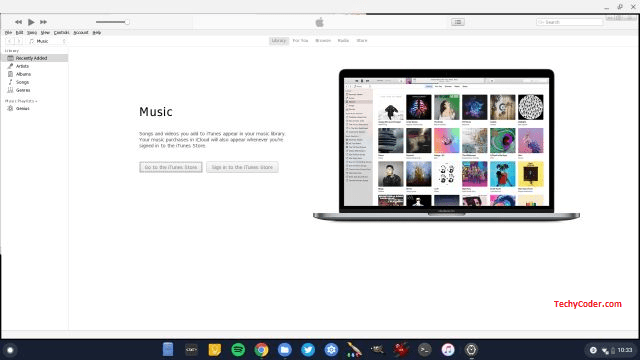Open the red bug icon on the shelf

(401, 350)
